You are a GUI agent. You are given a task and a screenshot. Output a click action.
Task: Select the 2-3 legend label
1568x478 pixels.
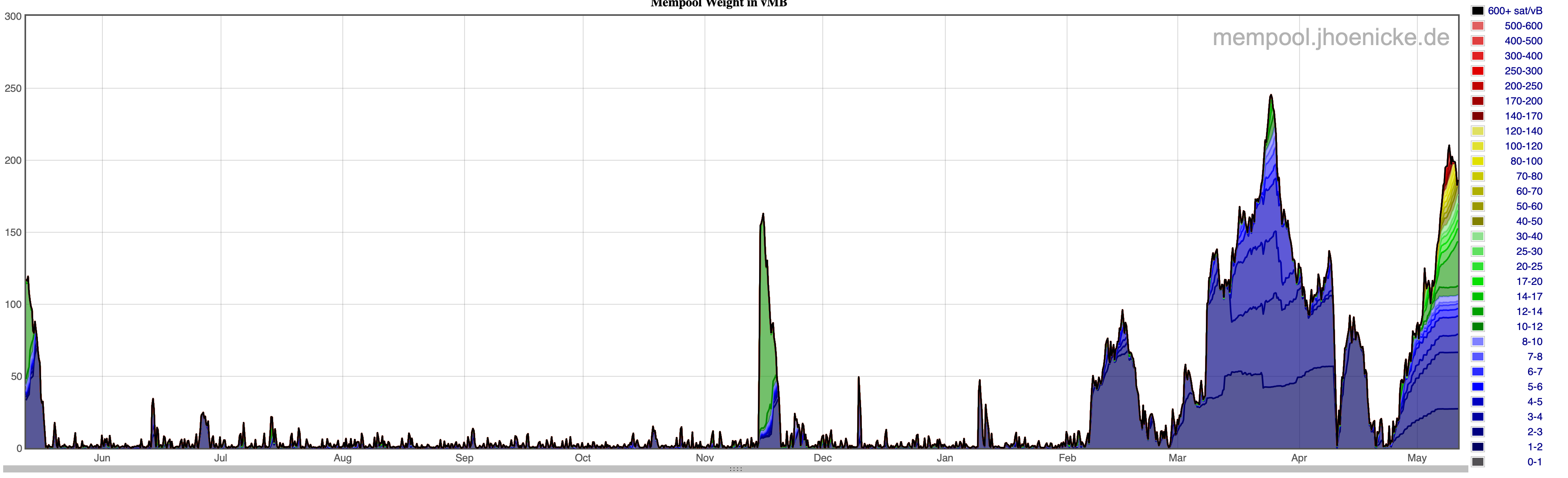[x=1534, y=432]
